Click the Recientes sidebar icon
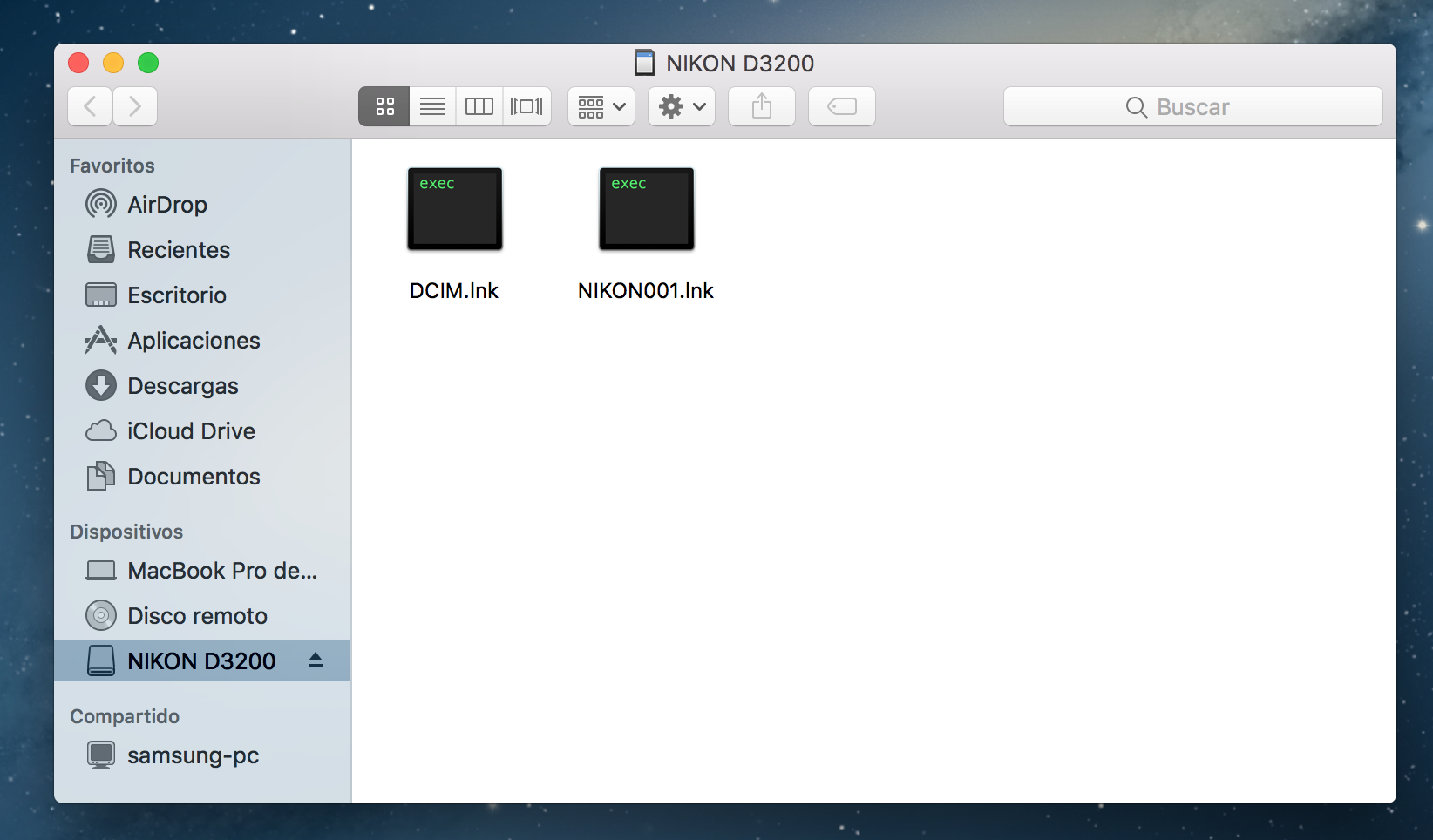 click(x=101, y=250)
